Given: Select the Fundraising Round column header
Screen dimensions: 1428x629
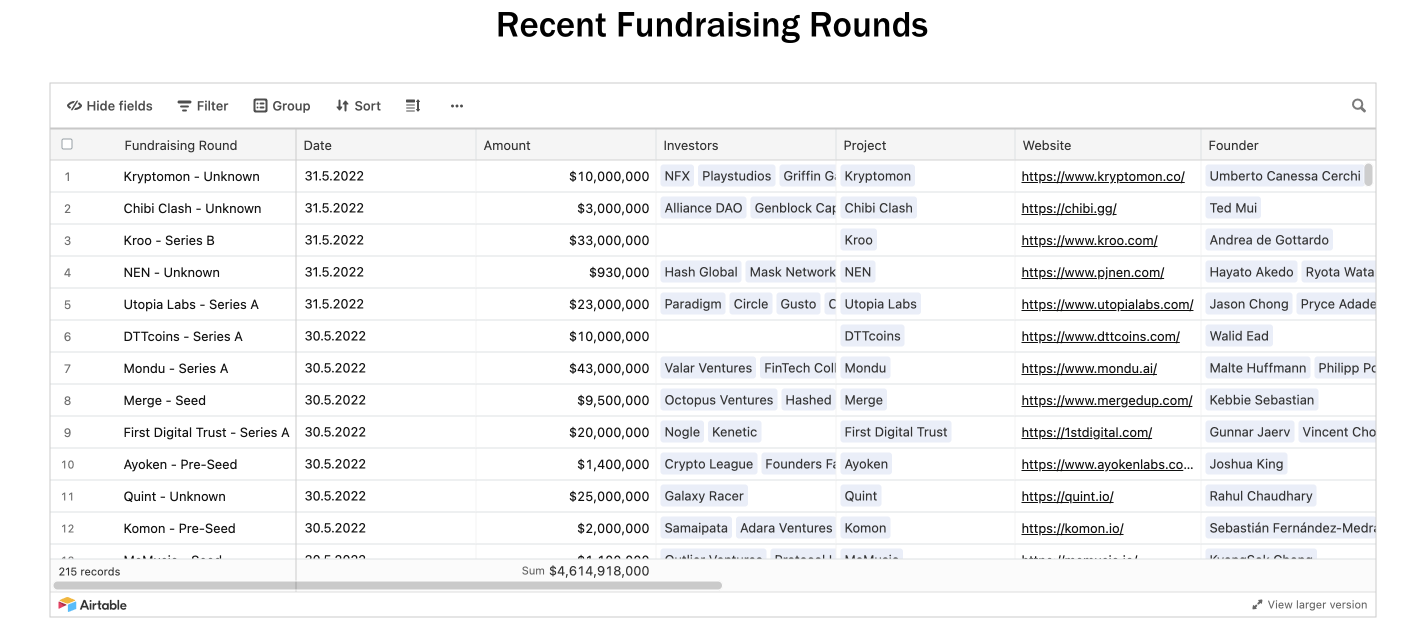Looking at the screenshot, I should (x=181, y=145).
